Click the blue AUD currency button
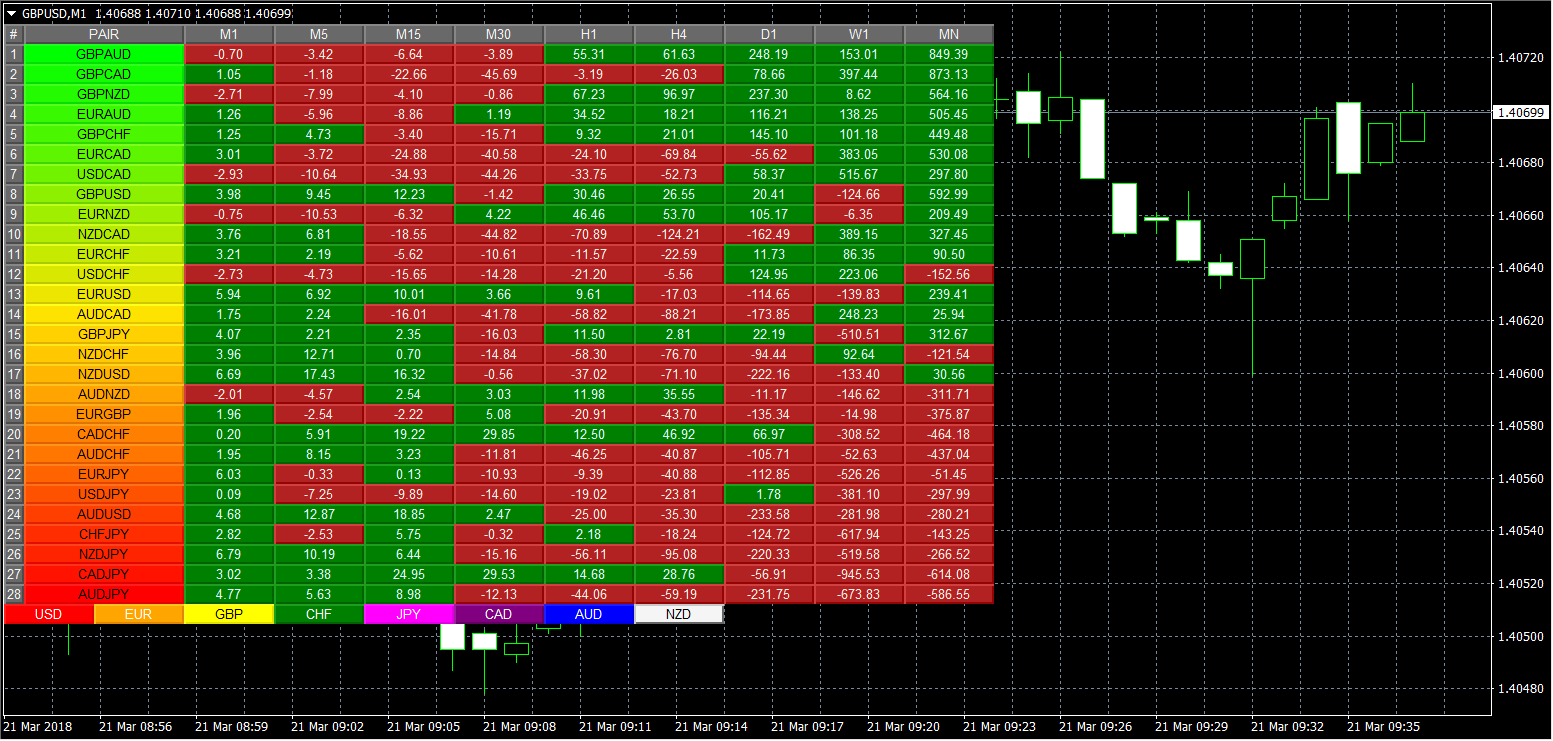The width and height of the screenshot is (1553, 741). (x=588, y=614)
